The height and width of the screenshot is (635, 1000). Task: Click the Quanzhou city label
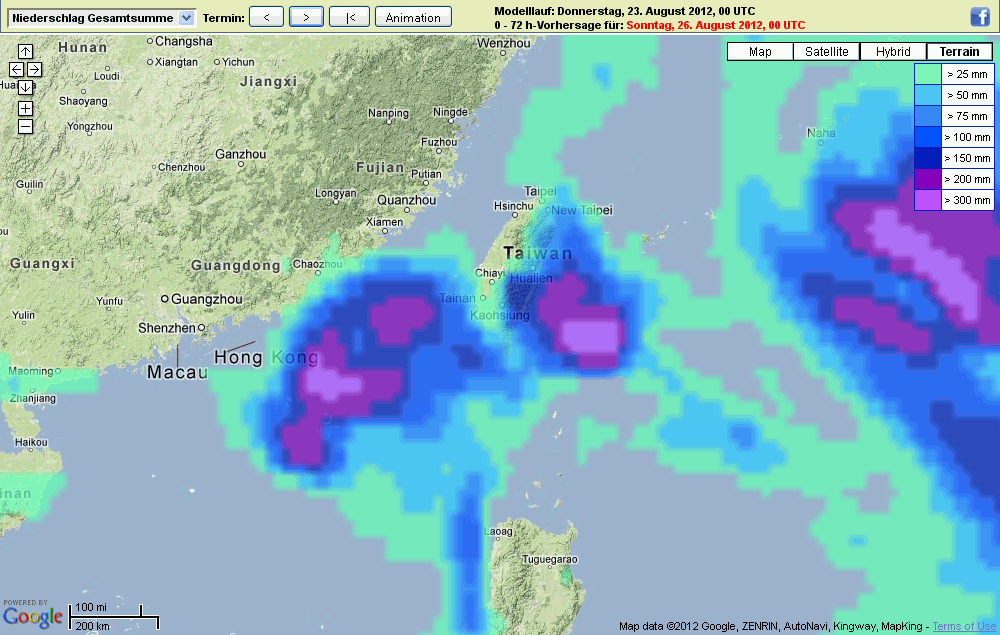407,200
